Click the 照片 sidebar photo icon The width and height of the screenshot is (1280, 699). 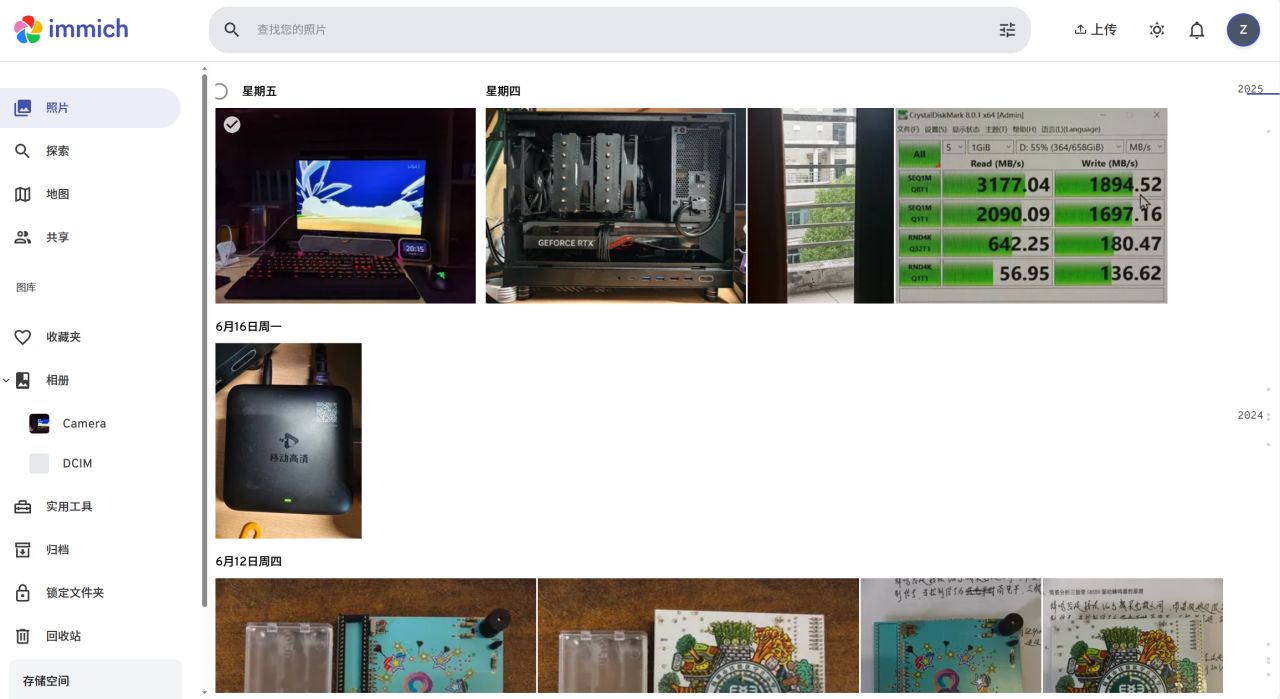point(22,108)
